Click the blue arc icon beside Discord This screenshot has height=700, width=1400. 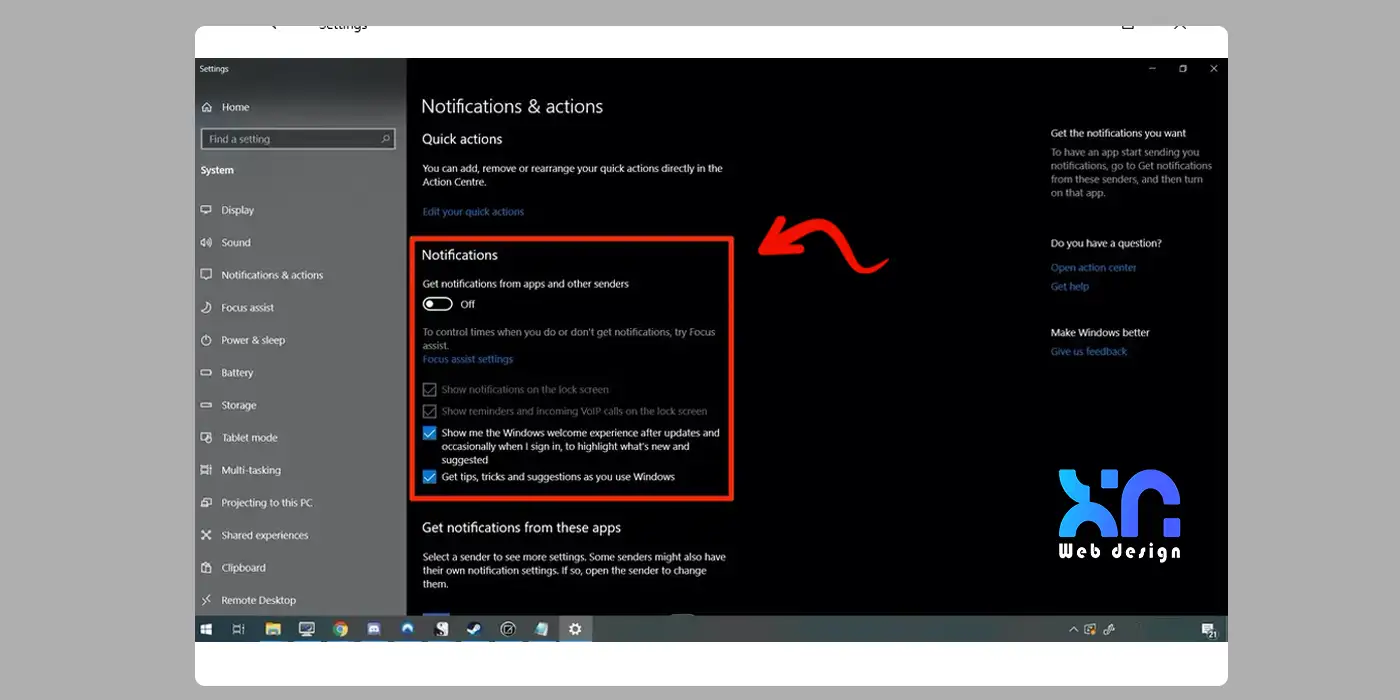[x=408, y=629]
